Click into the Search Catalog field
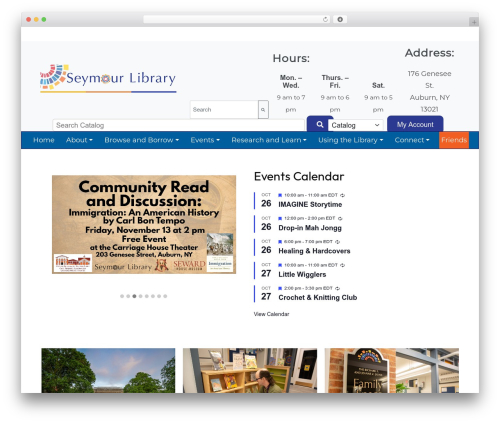This screenshot has height=423, width=500. point(178,125)
